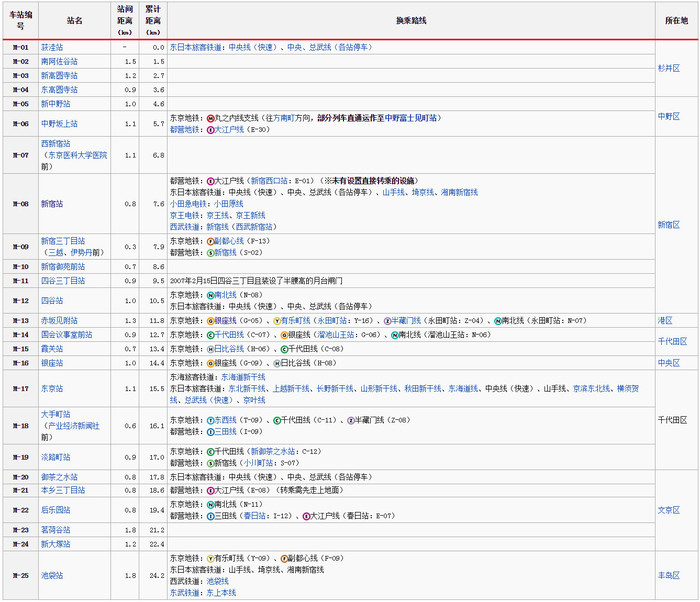Image resolution: width=700 pixels, height=602 pixels.
Task: Open the 杉并区 district link
Action: 668,69
